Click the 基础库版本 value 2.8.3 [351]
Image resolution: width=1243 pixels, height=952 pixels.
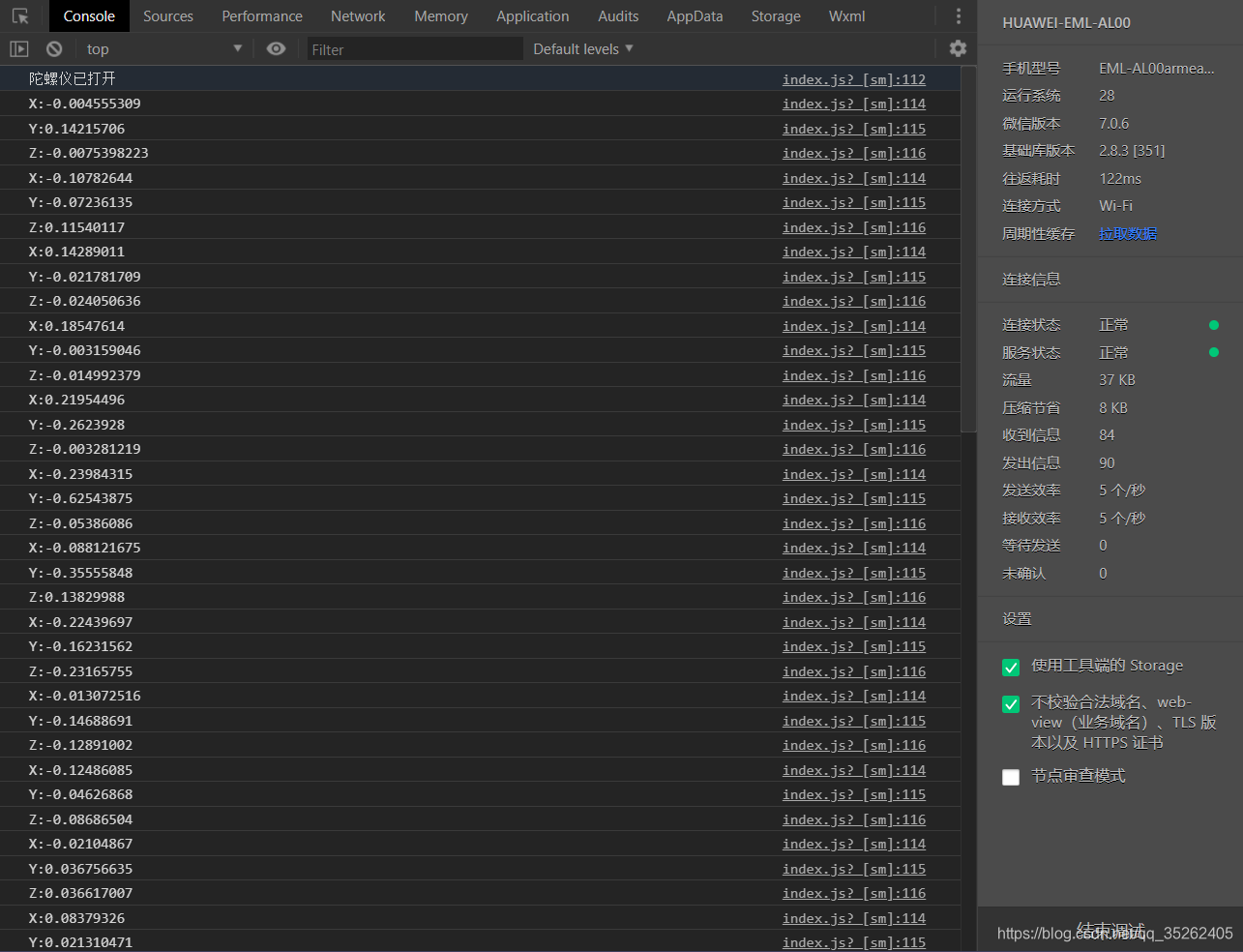[x=1132, y=150]
